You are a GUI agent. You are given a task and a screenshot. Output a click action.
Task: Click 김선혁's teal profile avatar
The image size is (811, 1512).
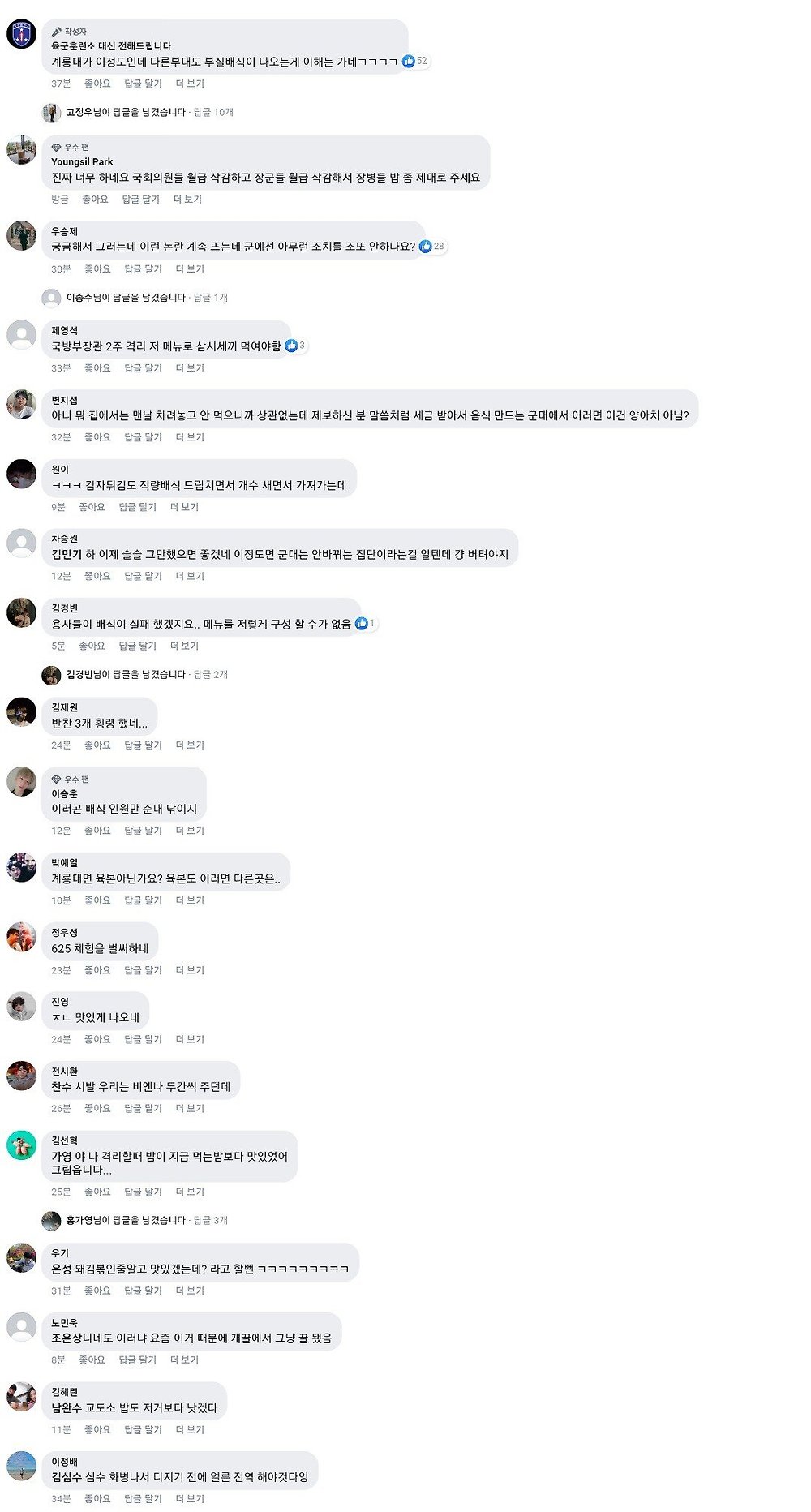pos(21,1145)
